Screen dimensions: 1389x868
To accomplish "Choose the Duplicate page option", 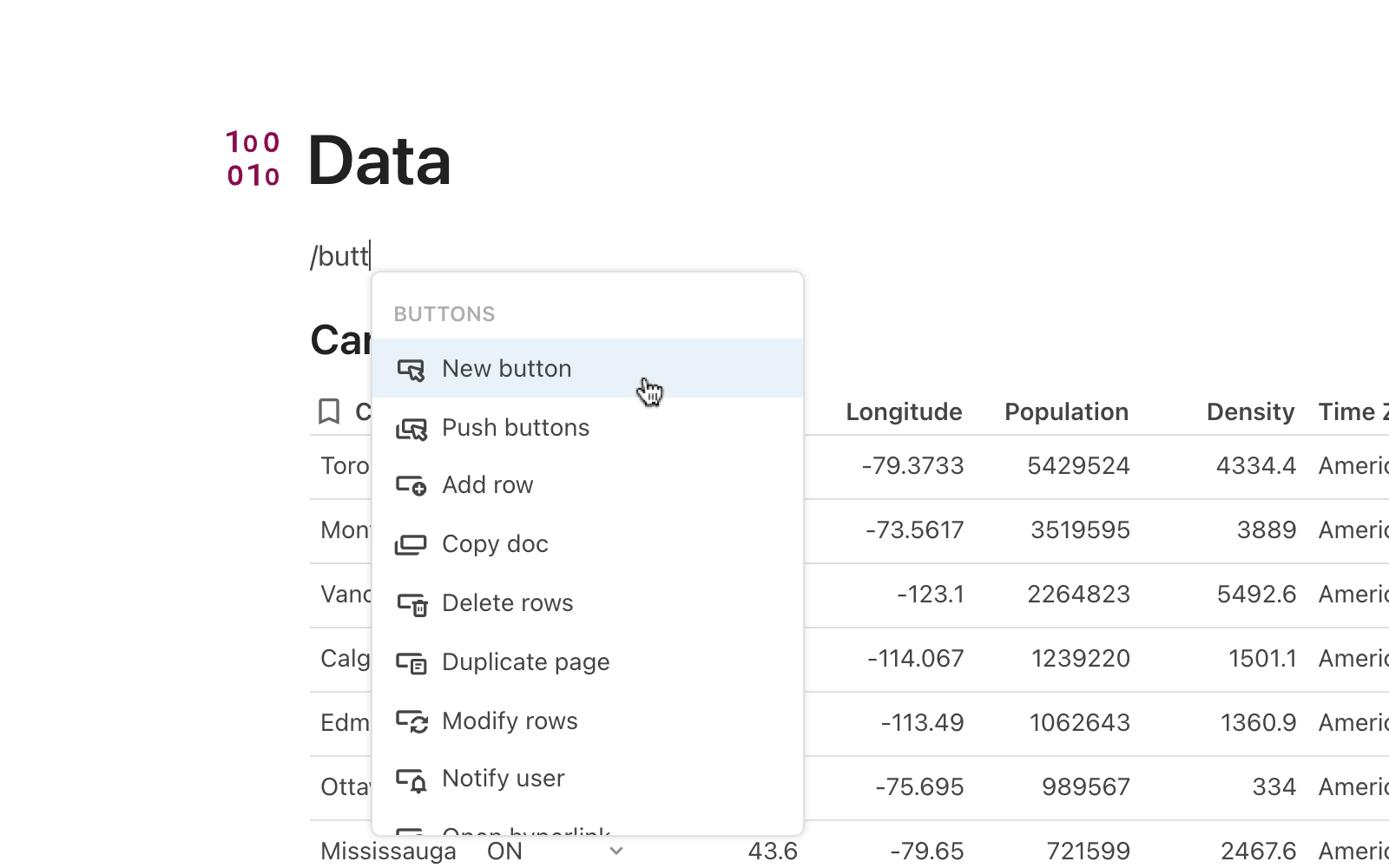I will pos(525,661).
